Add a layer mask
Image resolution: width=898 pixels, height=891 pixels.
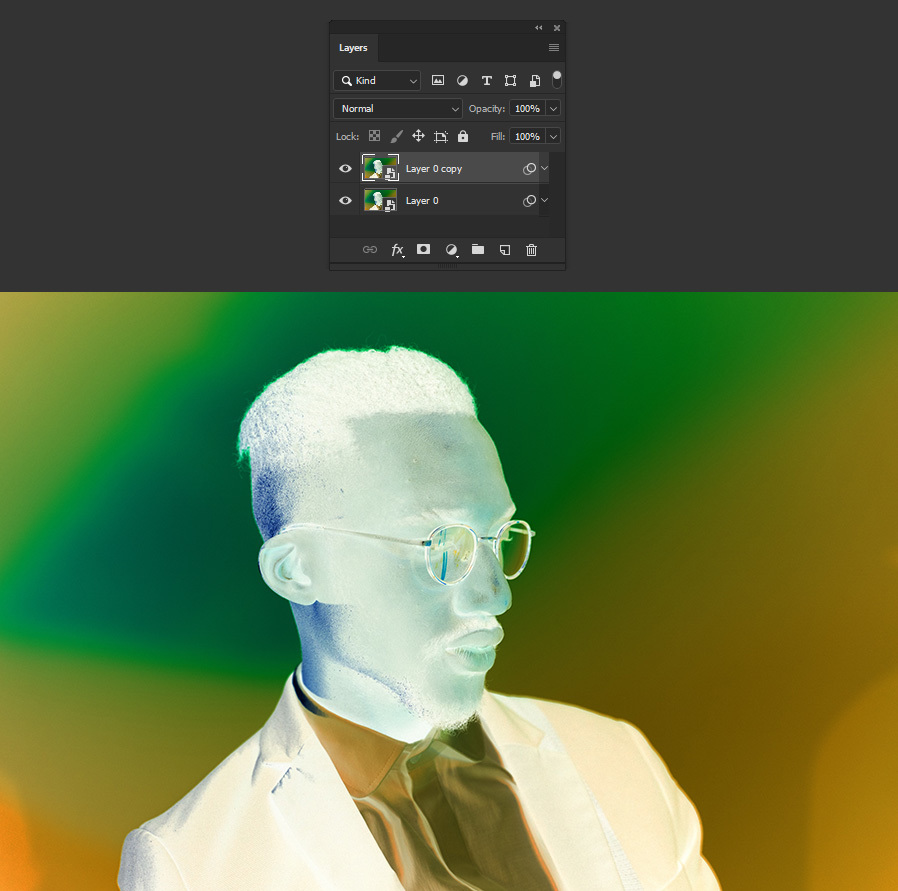[x=423, y=249]
